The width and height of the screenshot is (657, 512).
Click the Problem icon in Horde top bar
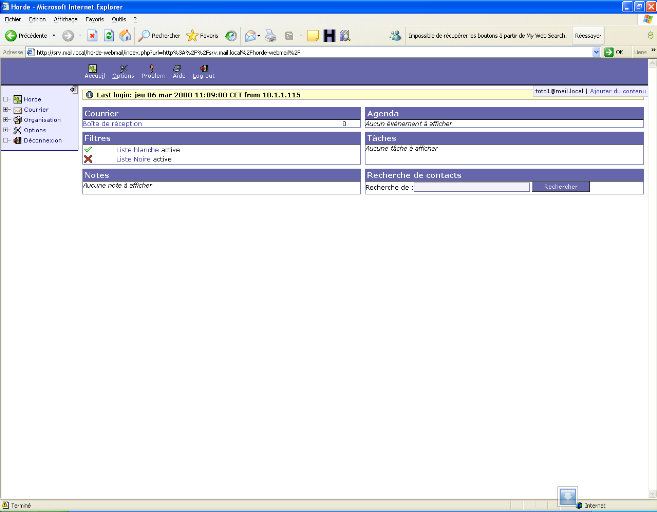[x=151, y=68]
